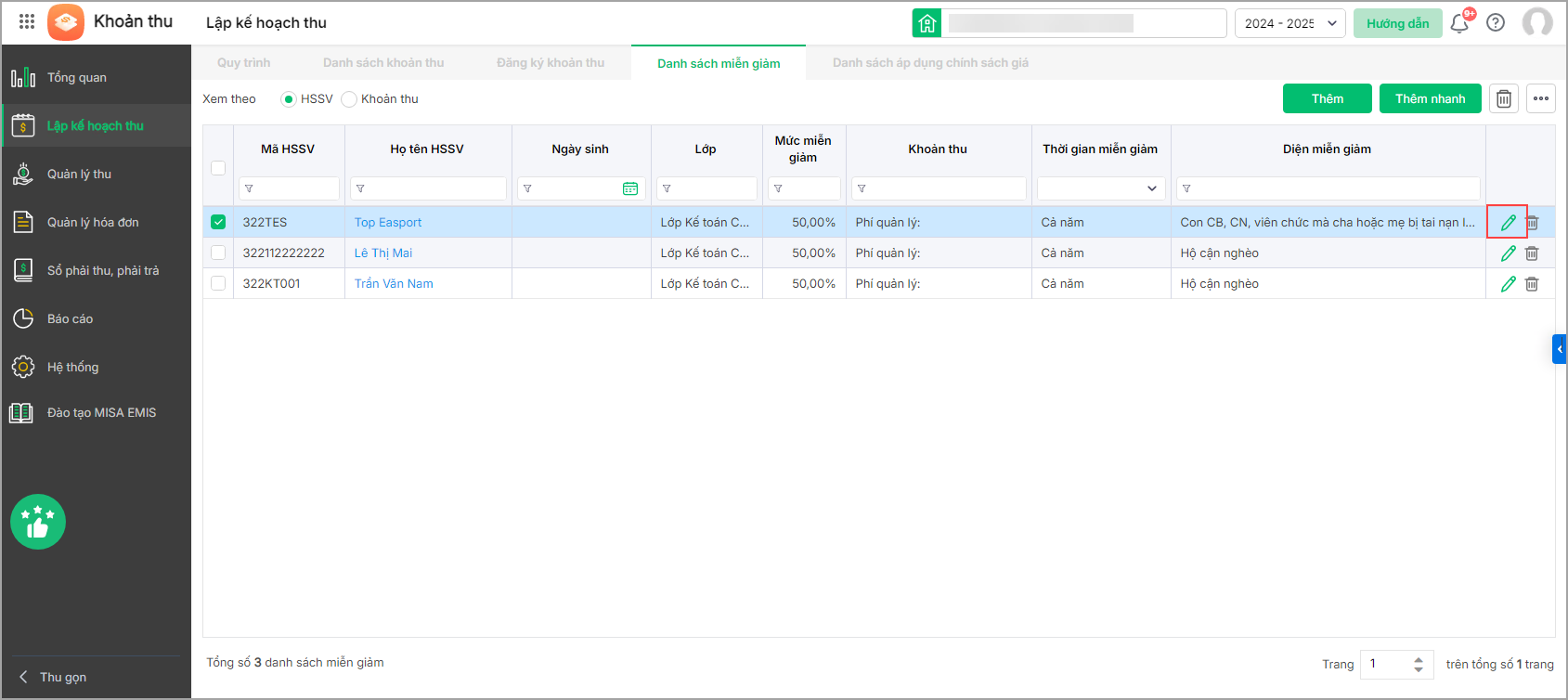Open the apps grid launcher
The image size is (1568, 700).
[27, 21]
